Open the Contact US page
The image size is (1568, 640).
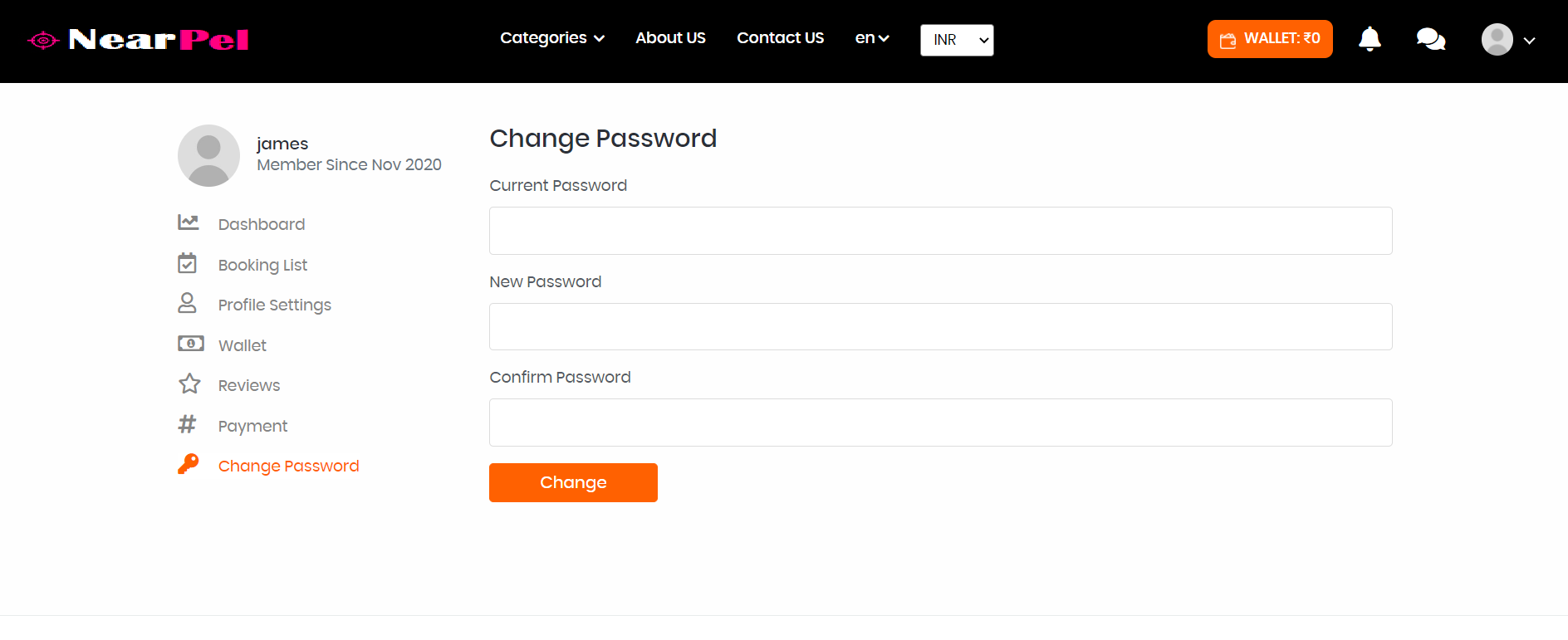780,38
